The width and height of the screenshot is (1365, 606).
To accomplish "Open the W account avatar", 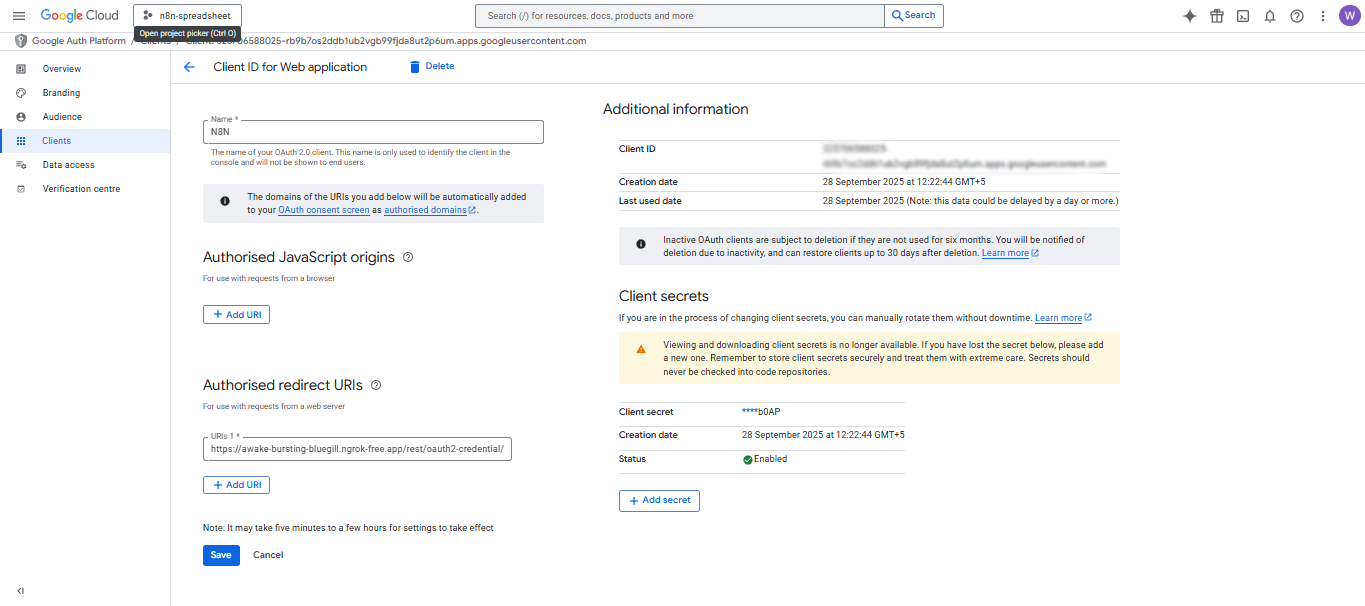I will [x=1348, y=15].
